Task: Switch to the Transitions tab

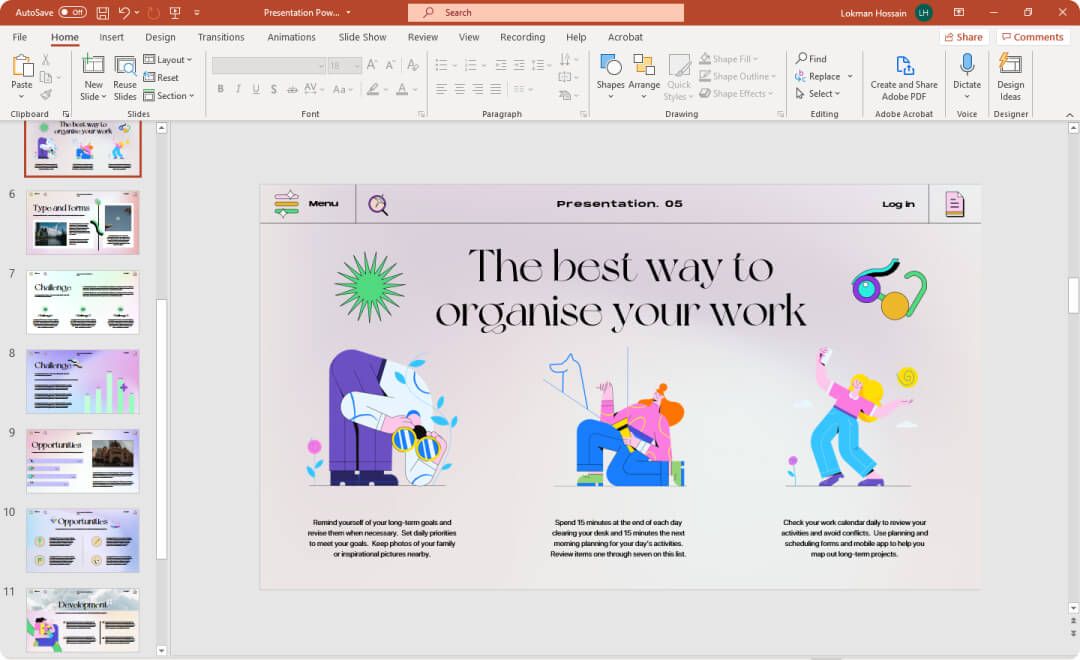Action: [221, 37]
